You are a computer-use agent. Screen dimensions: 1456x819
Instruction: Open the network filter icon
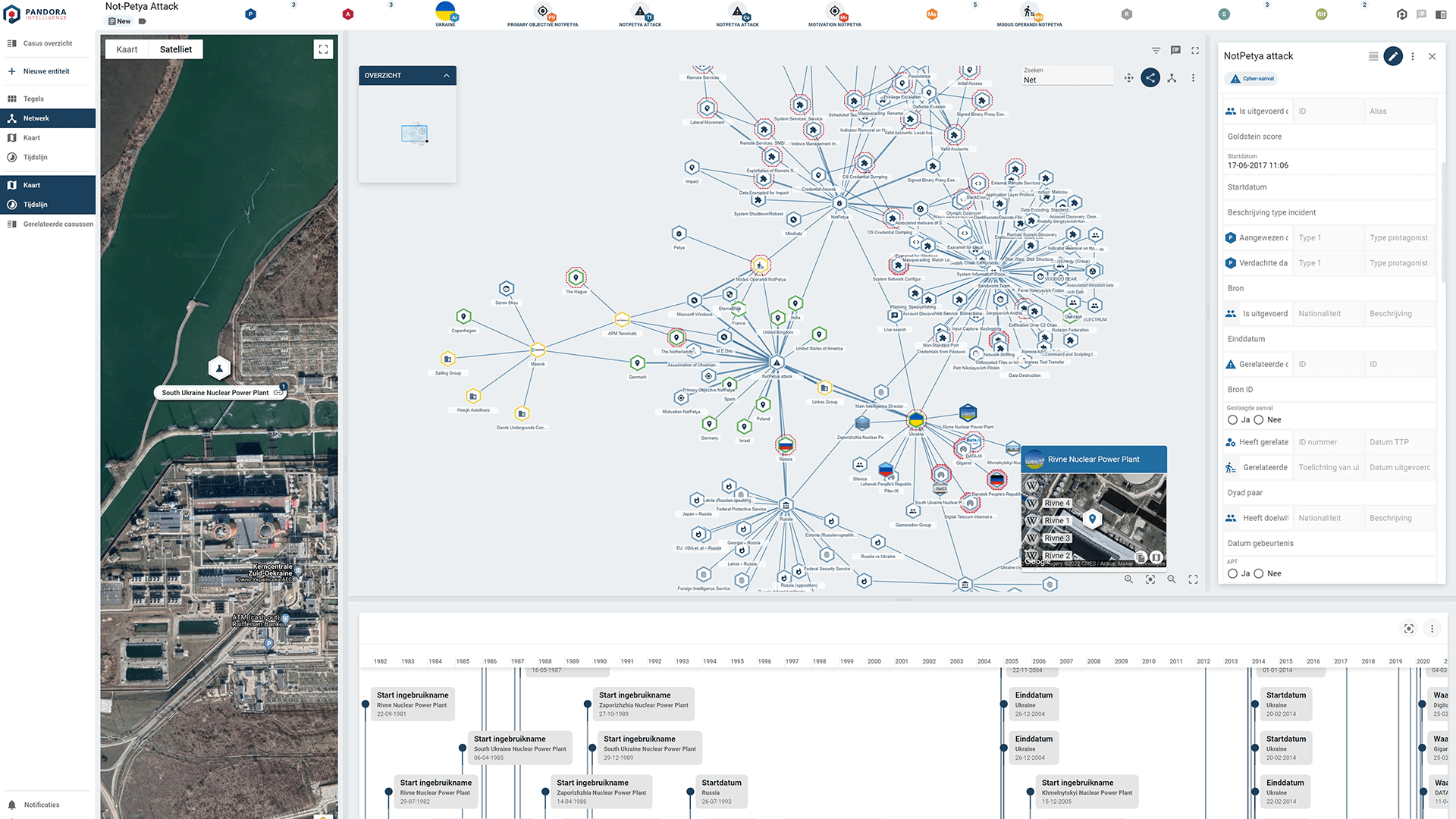[x=1156, y=51]
